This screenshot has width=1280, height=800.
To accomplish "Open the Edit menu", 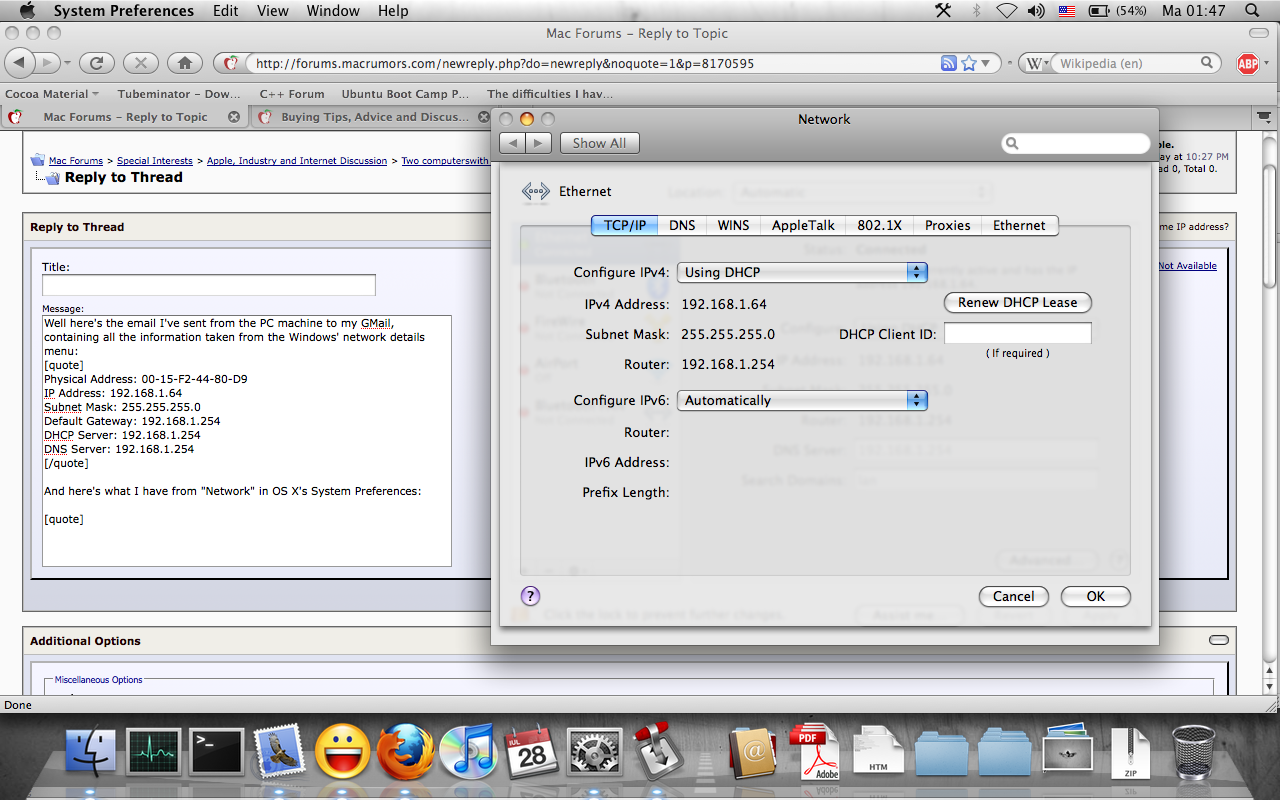I will 225,11.
